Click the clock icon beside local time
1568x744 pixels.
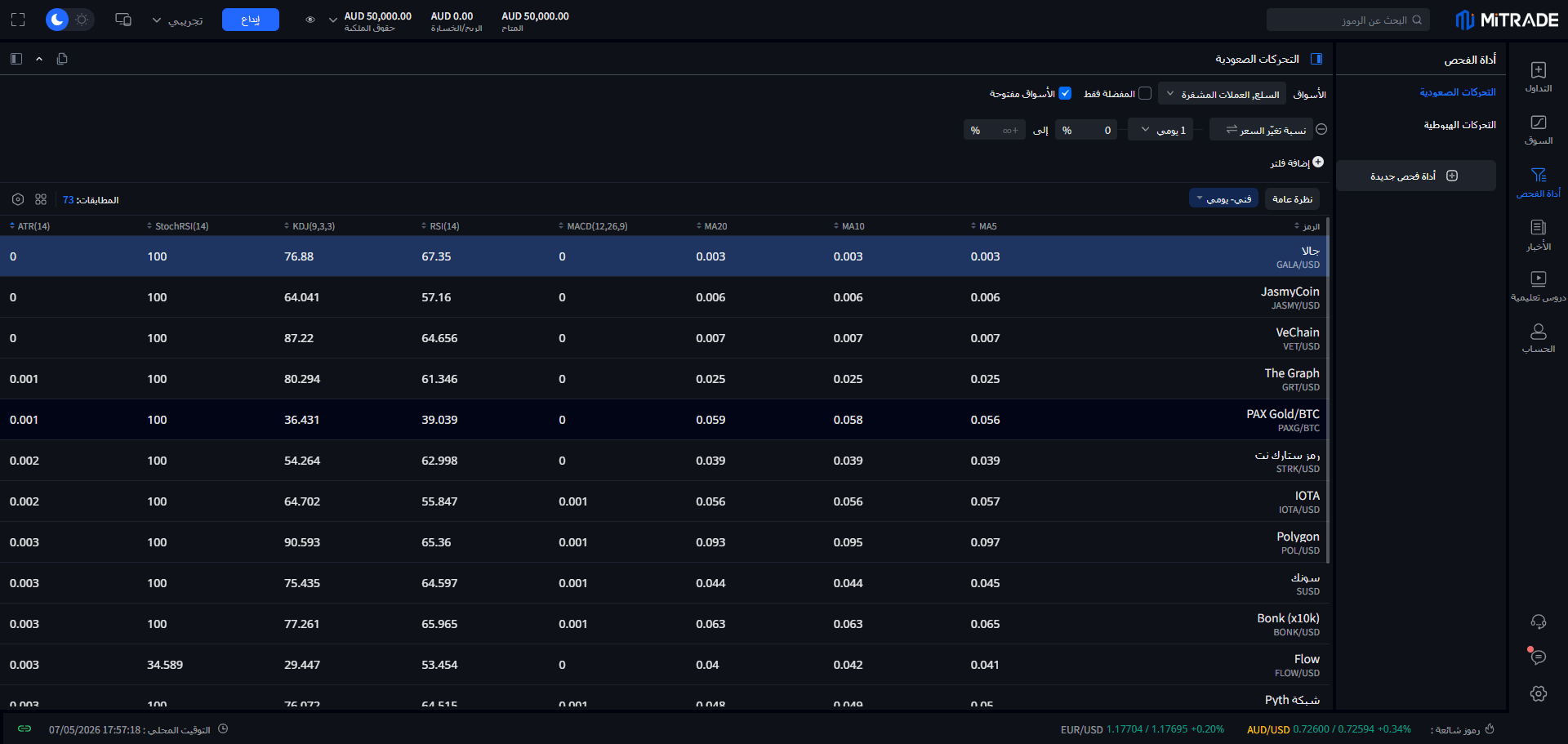(x=223, y=728)
